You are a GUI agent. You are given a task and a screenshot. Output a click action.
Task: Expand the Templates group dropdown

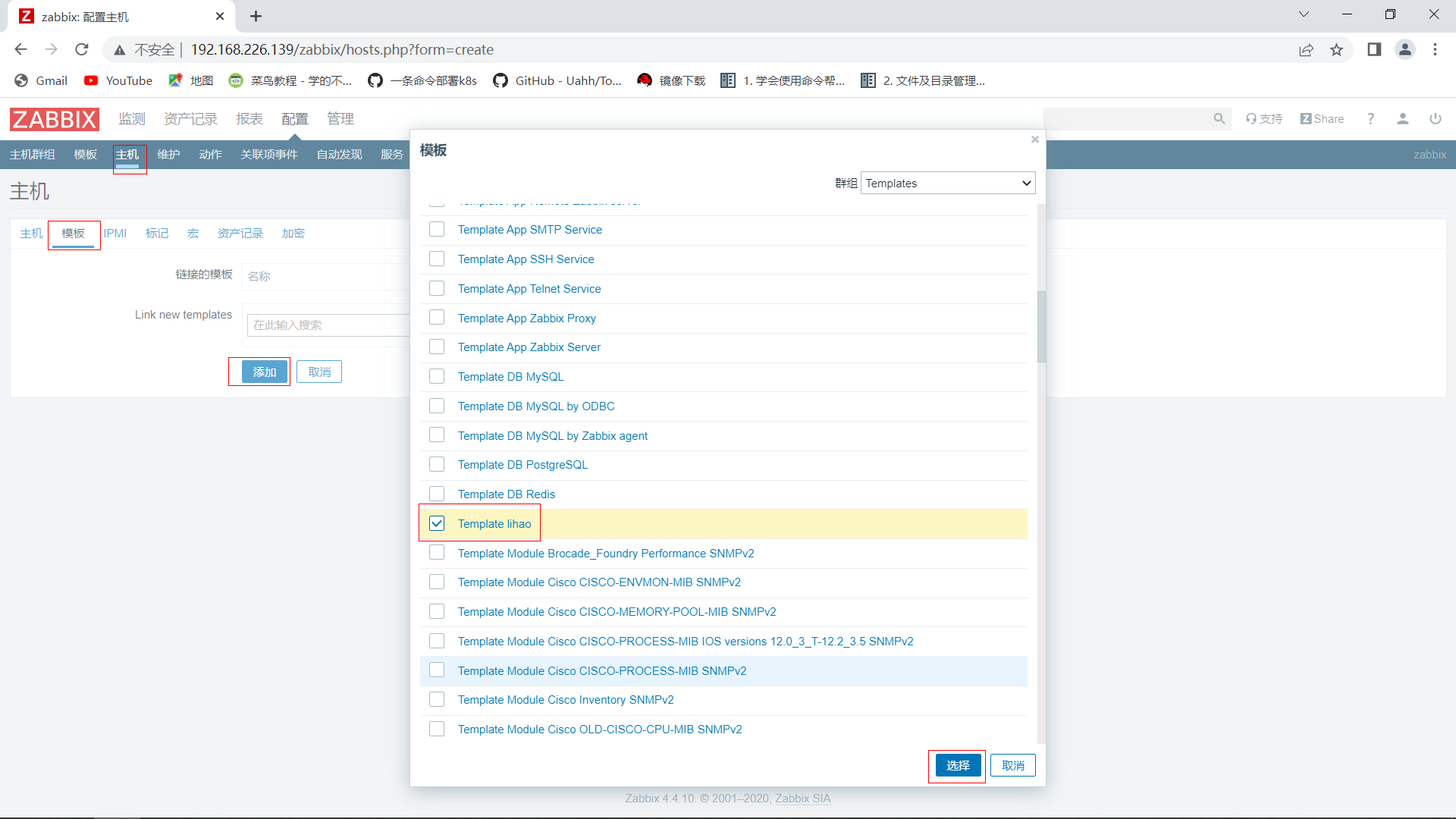(x=947, y=184)
